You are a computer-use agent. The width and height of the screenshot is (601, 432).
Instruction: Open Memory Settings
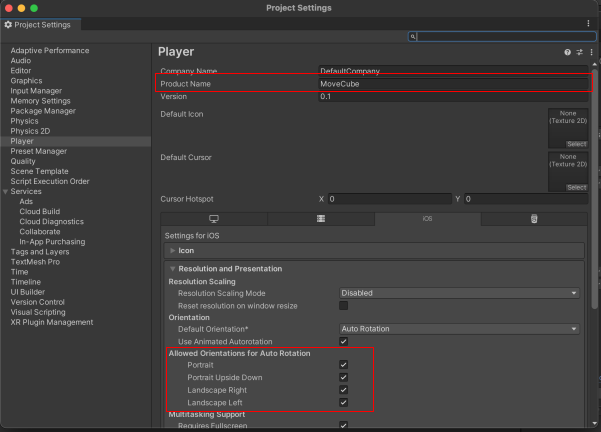[40, 101]
